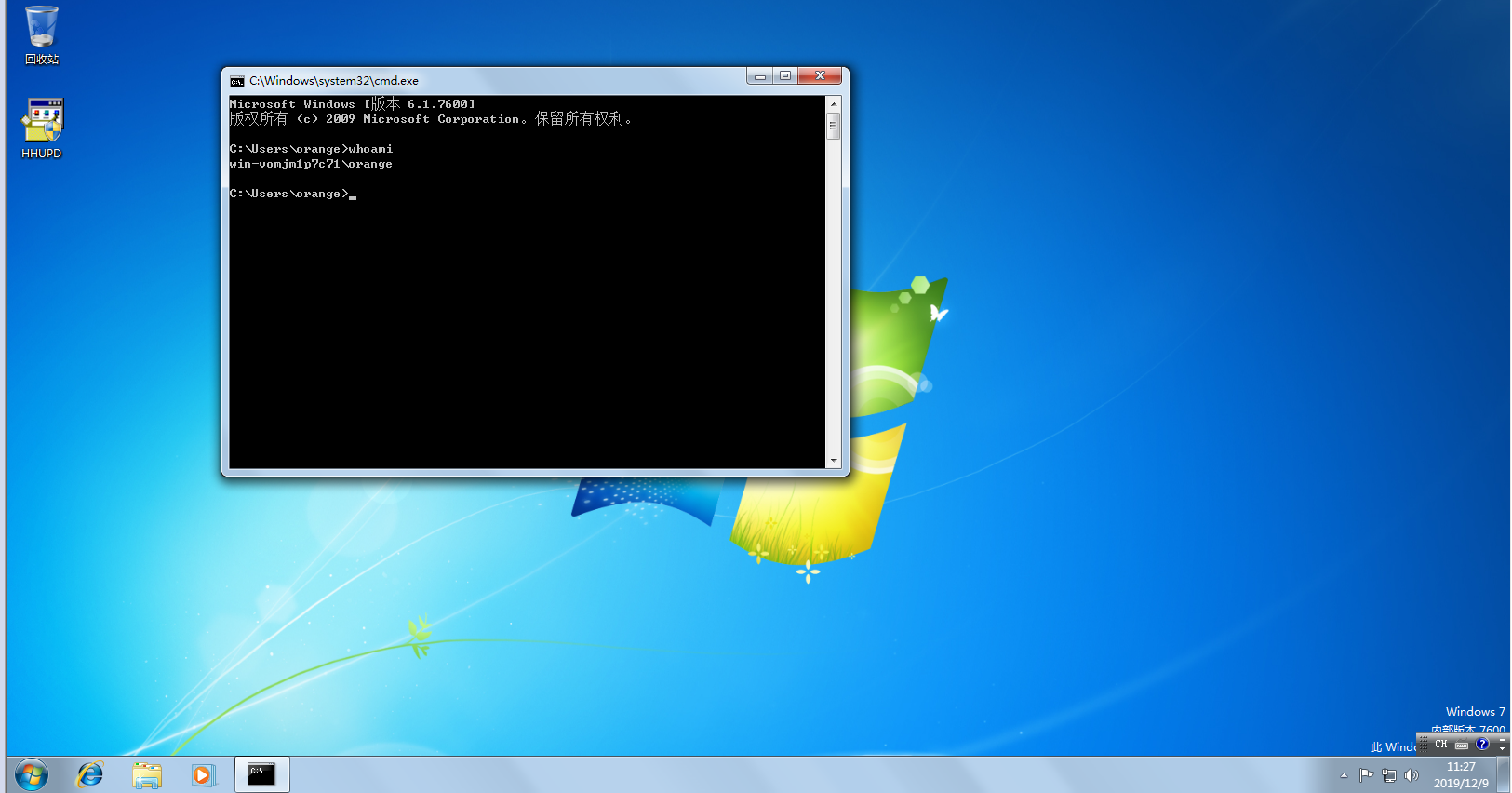Open language bar soft keyboard icon

coord(1462,745)
